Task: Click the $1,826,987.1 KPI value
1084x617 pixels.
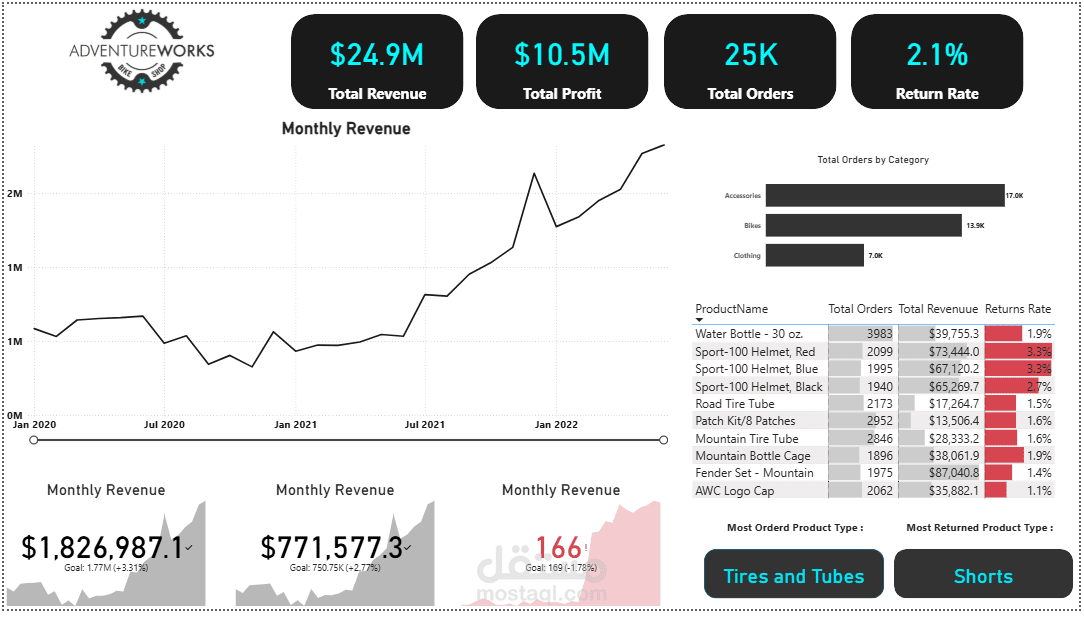Action: (x=102, y=547)
